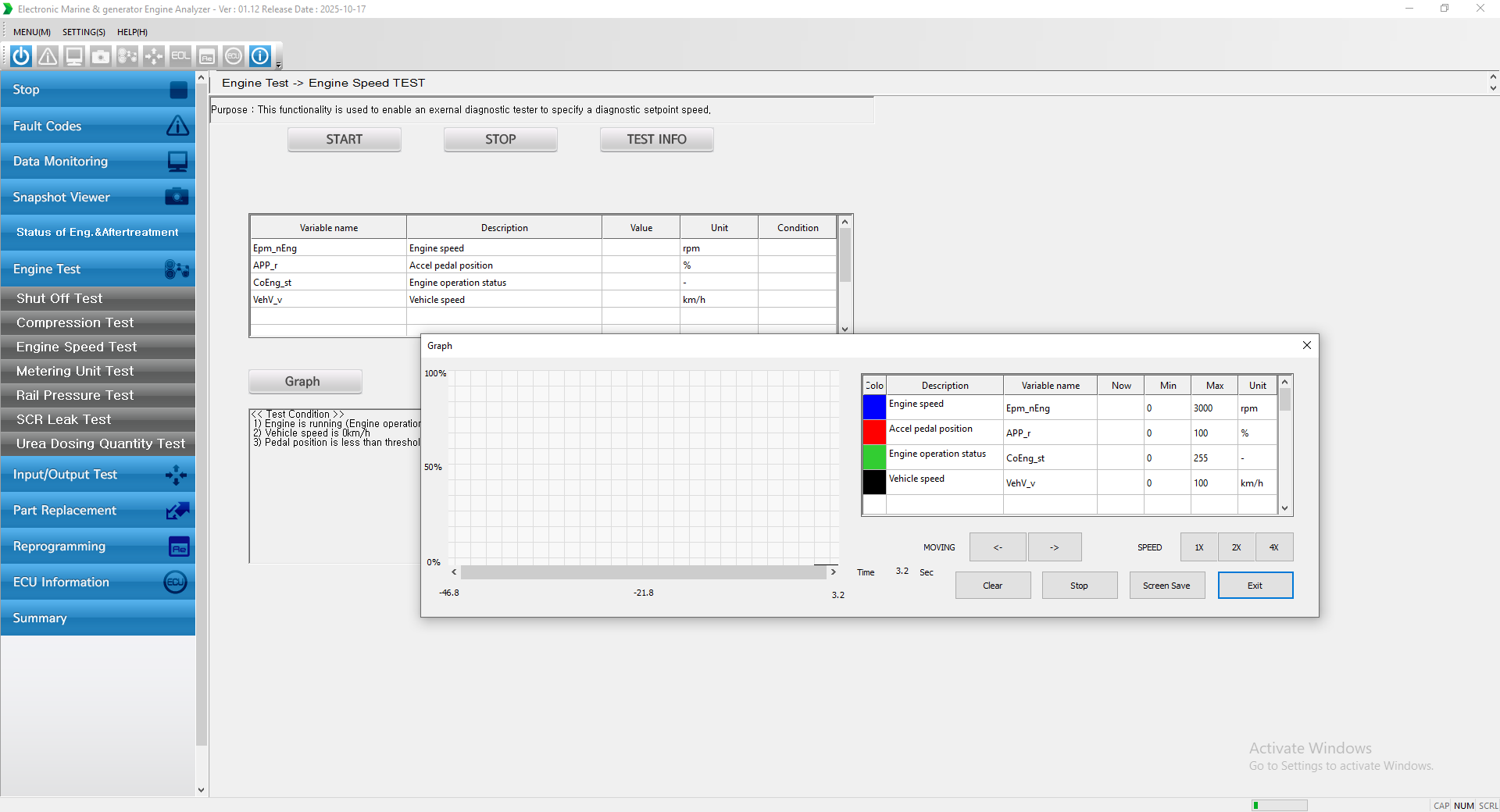The image size is (1500, 812).
Task: Click the blue Engine speed color swatch
Action: 874,407
